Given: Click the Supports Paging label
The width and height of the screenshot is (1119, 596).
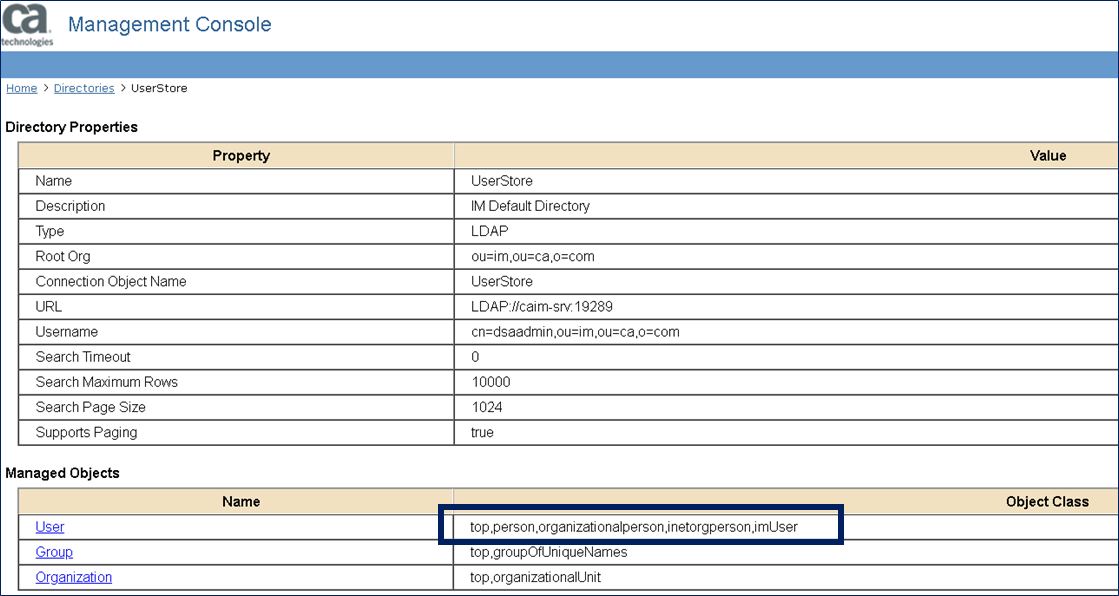Looking at the screenshot, I should pos(86,432).
